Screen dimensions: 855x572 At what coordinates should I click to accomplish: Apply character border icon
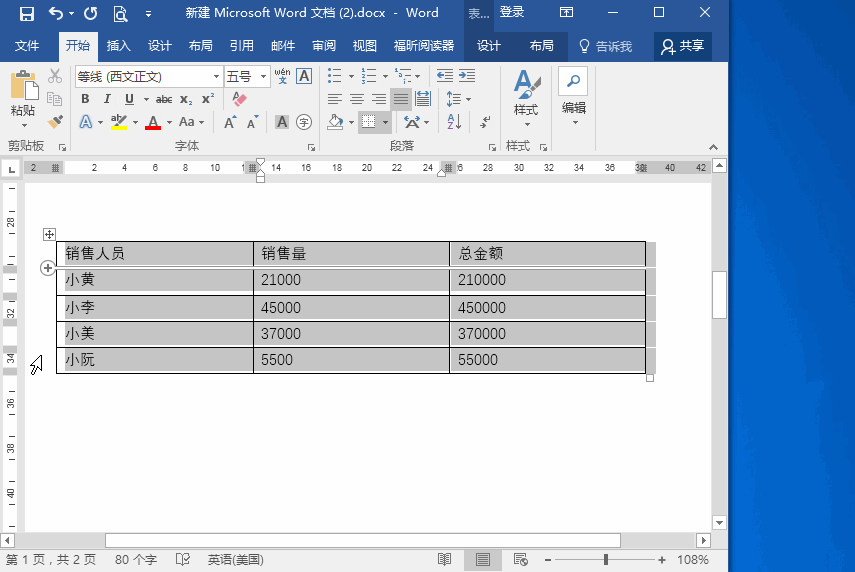point(304,76)
